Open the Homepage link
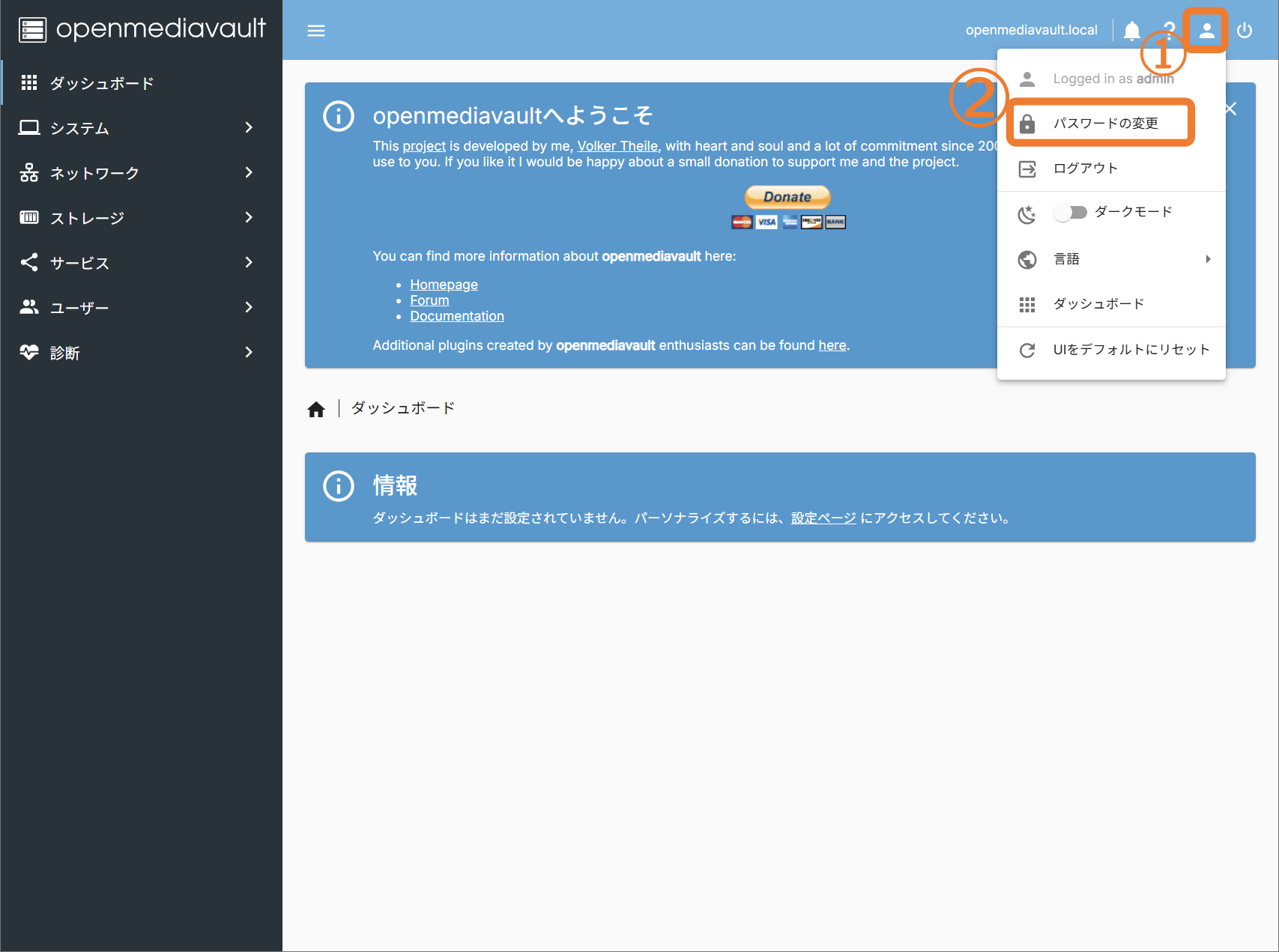This screenshot has width=1279, height=952. click(444, 285)
